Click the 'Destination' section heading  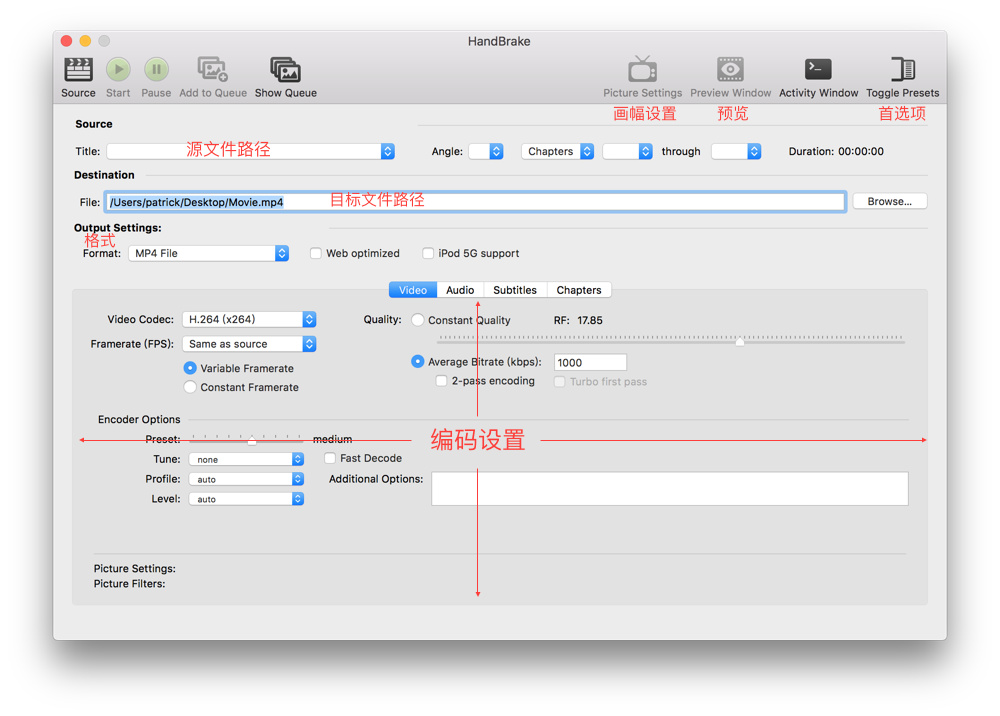pos(104,175)
